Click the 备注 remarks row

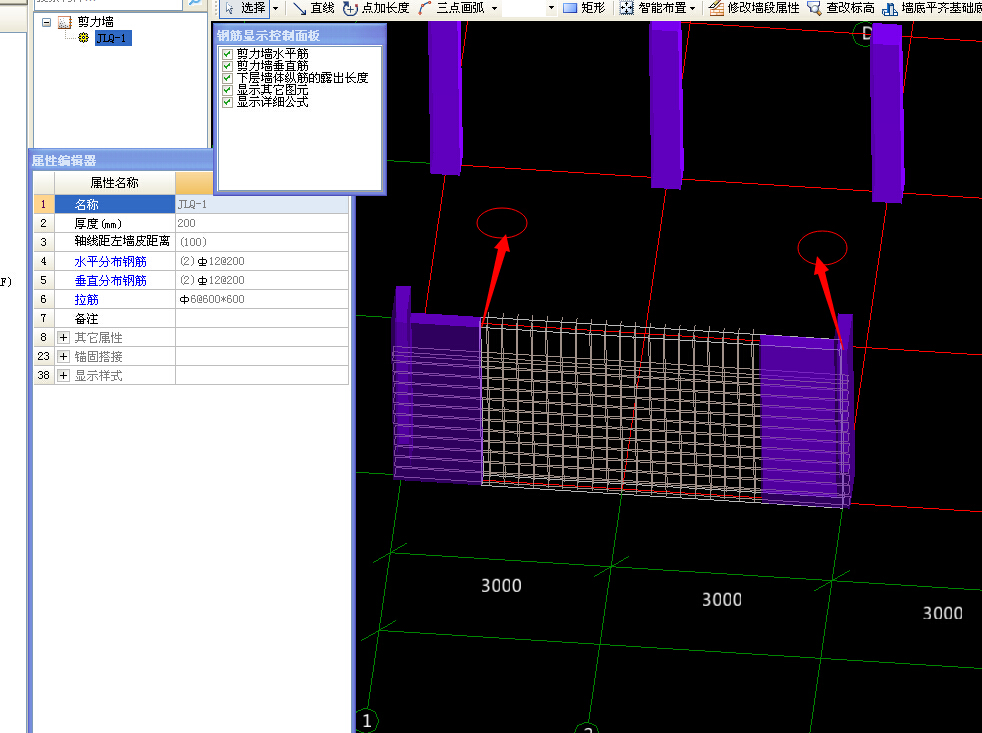pyautogui.click(x=191, y=318)
